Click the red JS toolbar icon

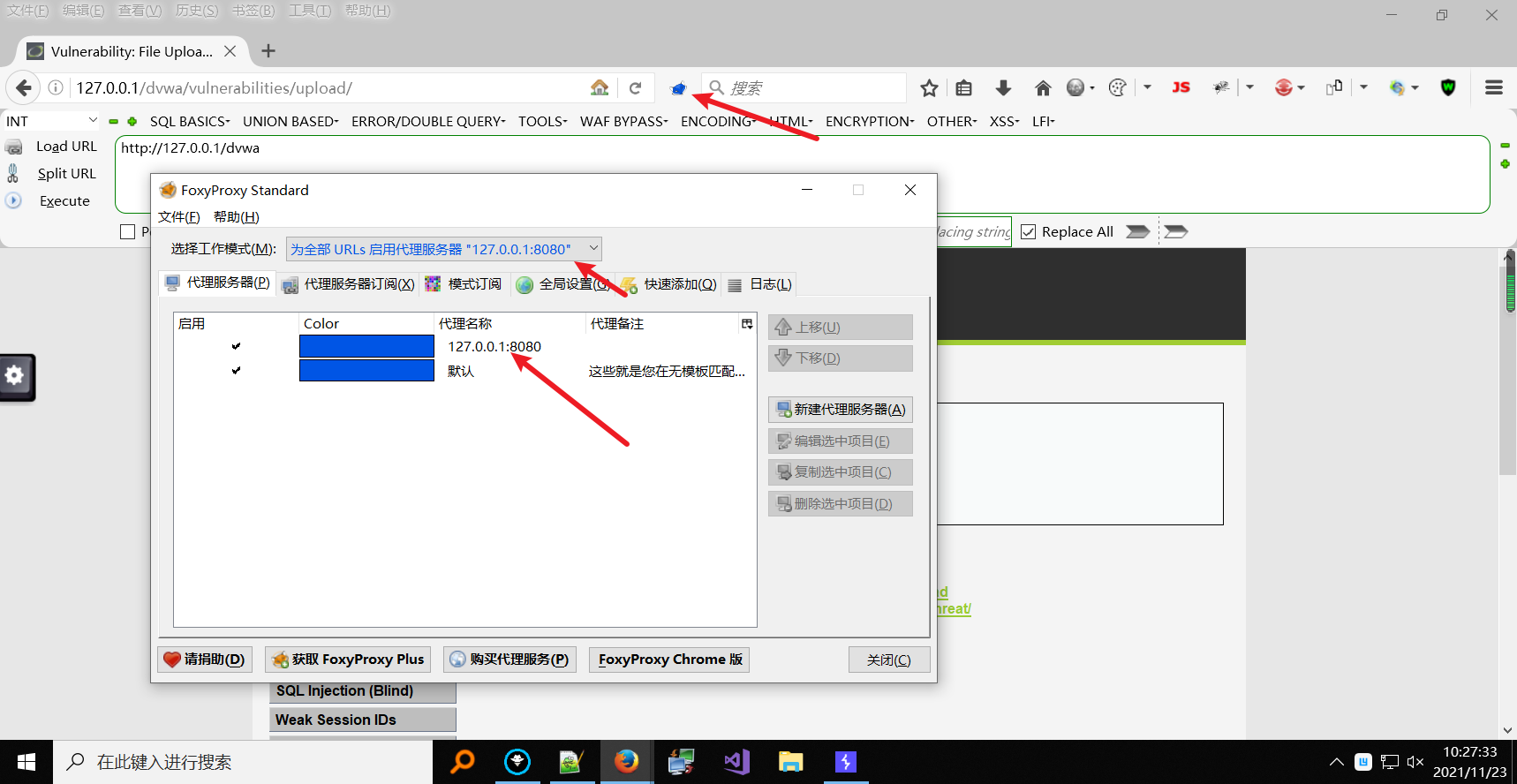pyautogui.click(x=1181, y=87)
